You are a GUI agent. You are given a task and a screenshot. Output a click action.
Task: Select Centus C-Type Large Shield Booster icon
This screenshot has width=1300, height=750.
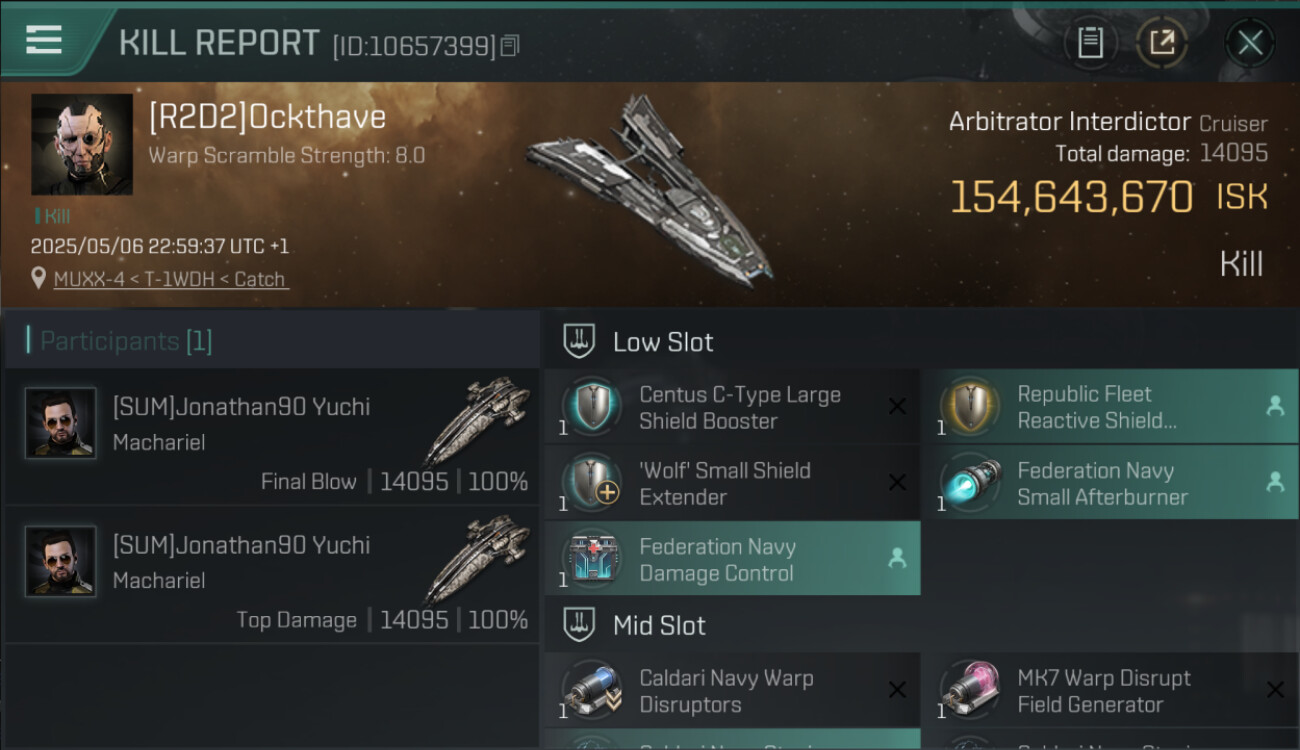(x=591, y=407)
